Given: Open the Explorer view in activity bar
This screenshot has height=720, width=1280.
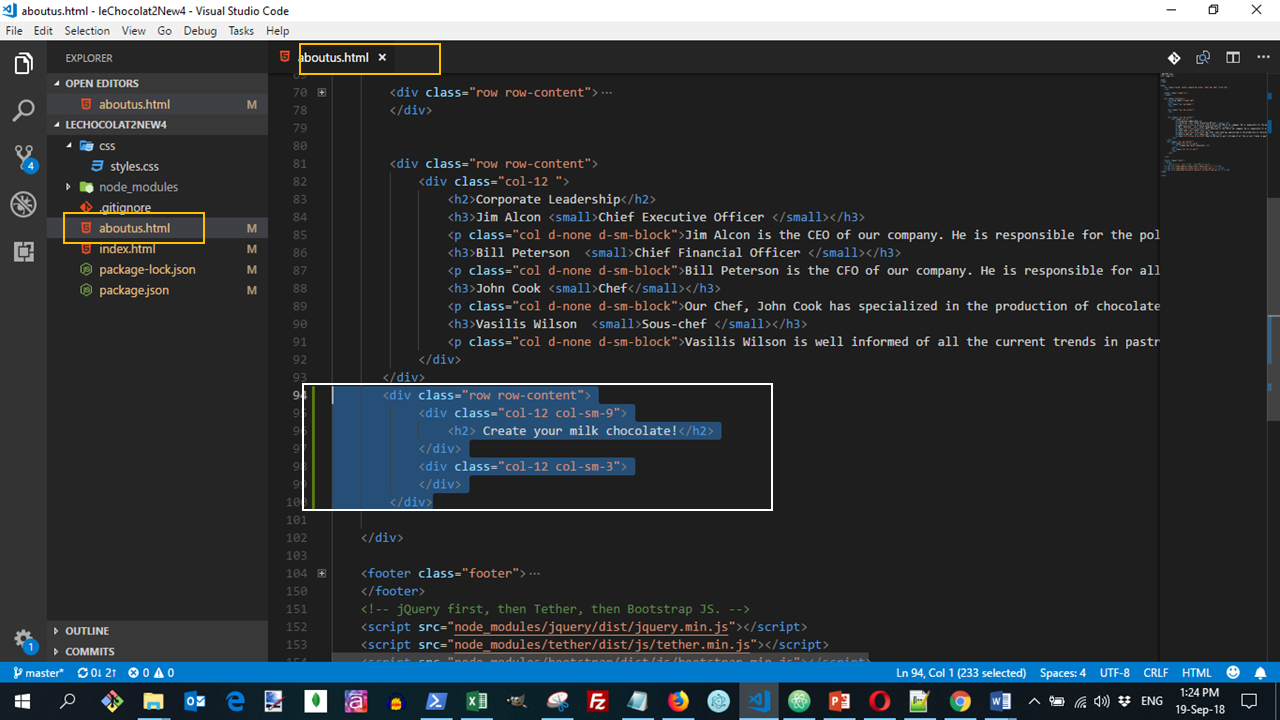Looking at the screenshot, I should click(x=23, y=64).
